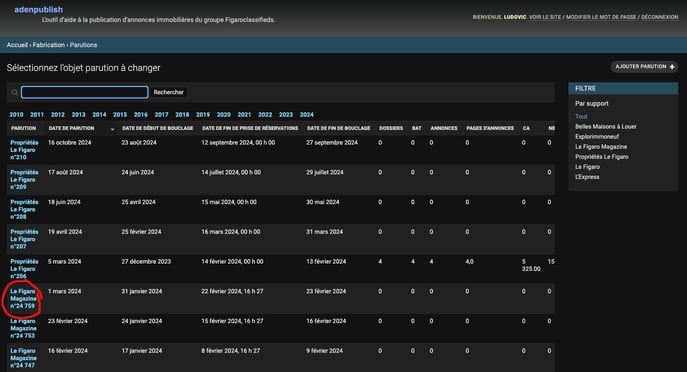Filter by year 2022
The image size is (687, 372).
(x=265, y=114)
